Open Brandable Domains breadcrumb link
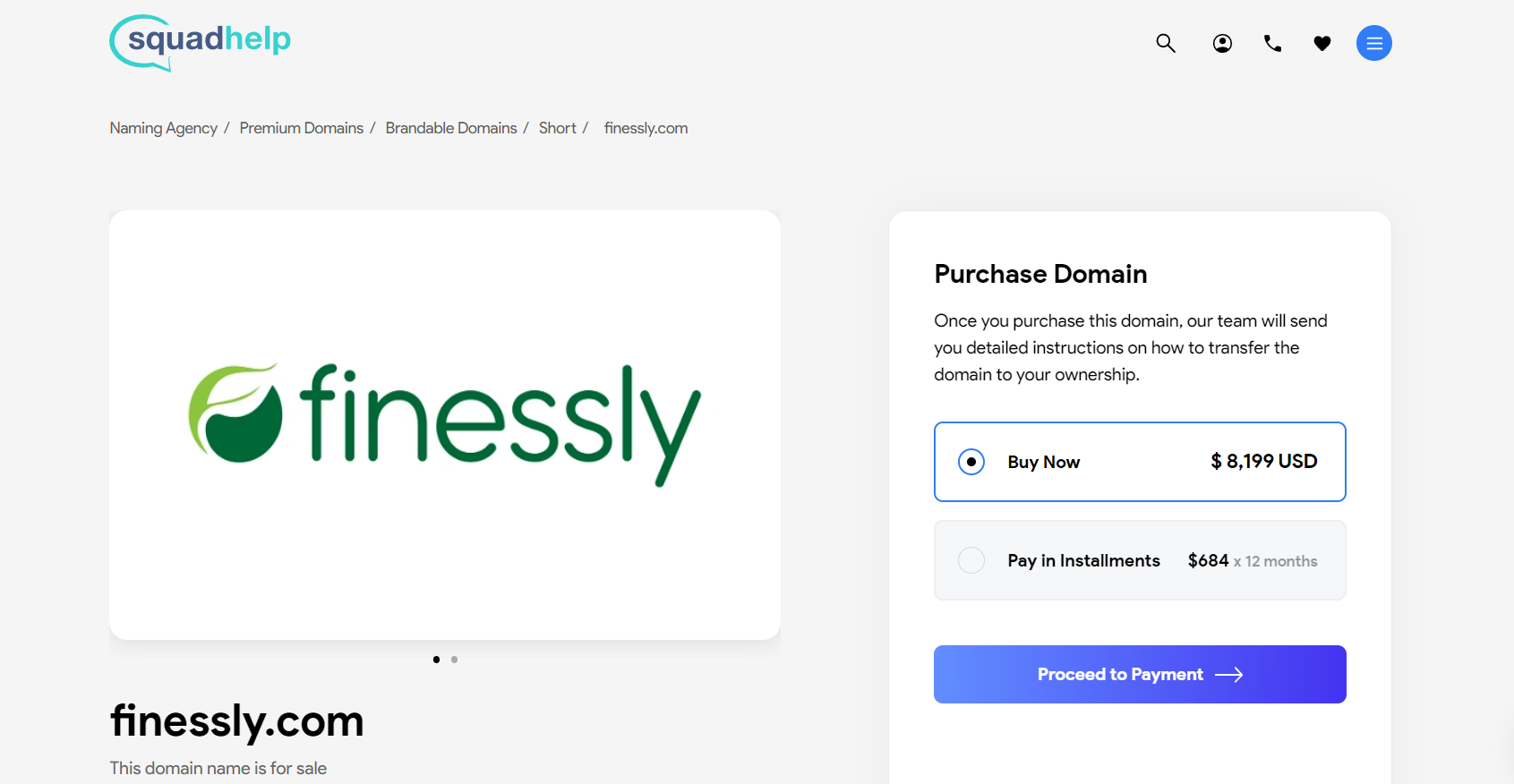The height and width of the screenshot is (784, 1514). coord(451,128)
